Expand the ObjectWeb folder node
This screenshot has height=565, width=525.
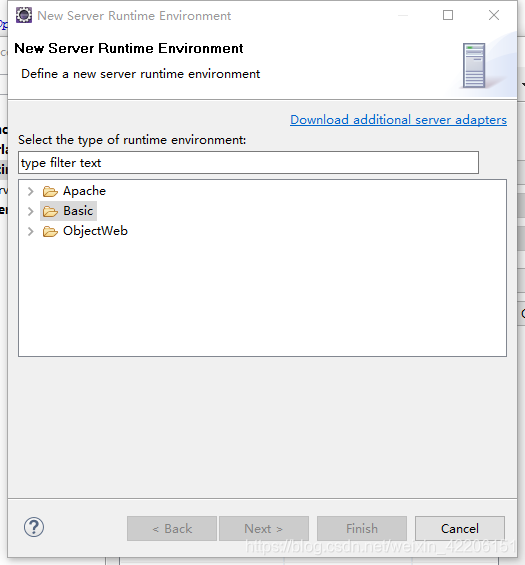31,231
